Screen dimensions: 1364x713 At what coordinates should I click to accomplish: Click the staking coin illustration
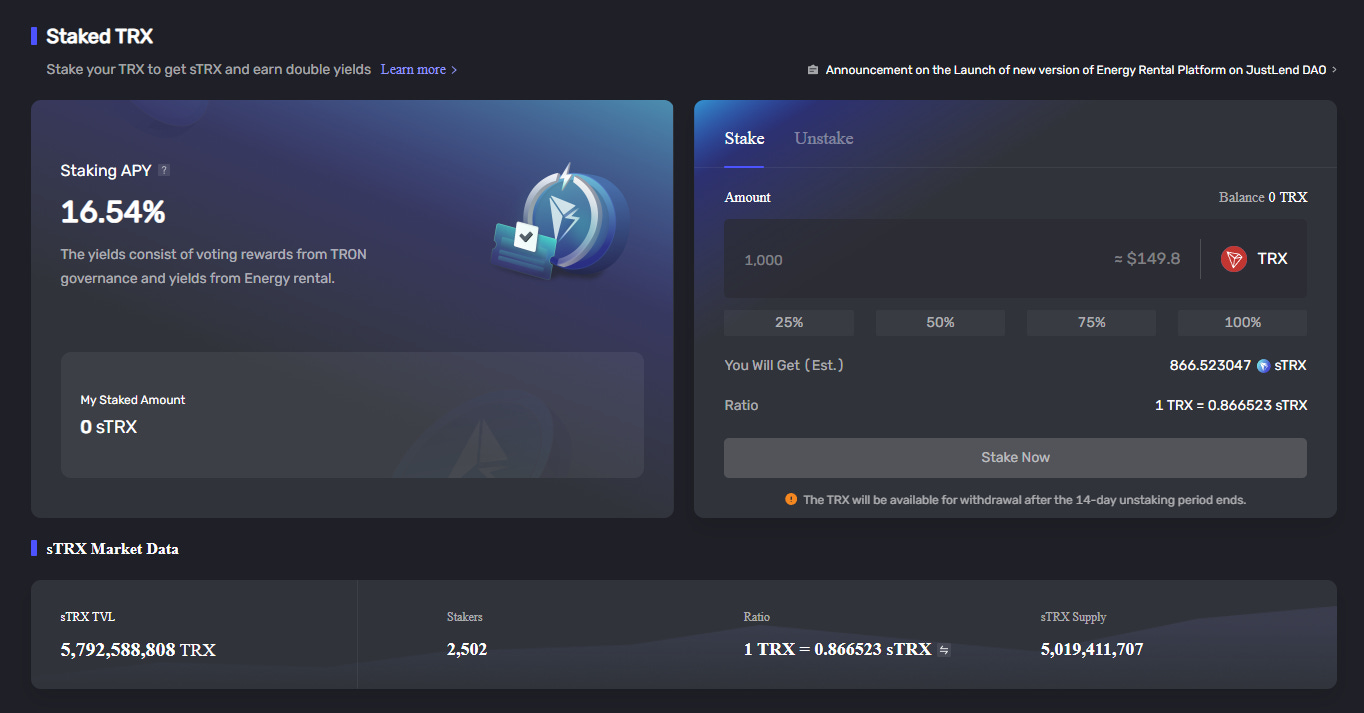point(560,222)
